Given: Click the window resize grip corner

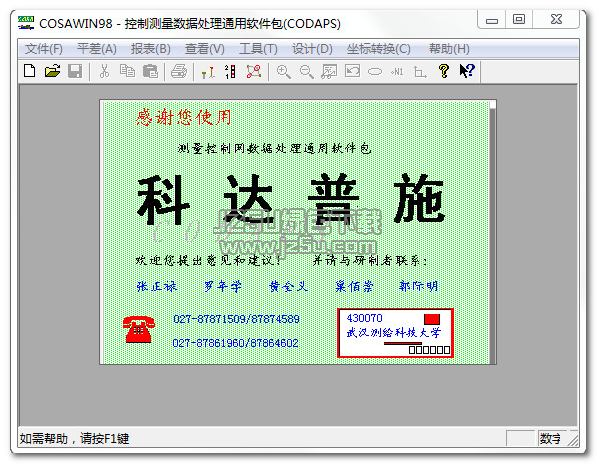Looking at the screenshot, I should (572, 439).
